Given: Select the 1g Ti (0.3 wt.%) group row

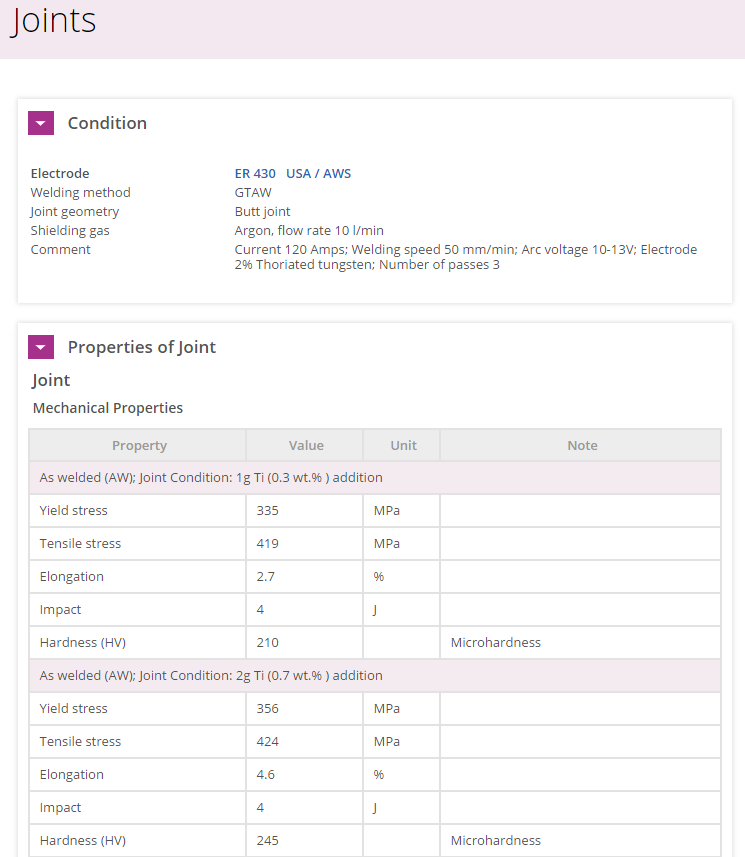Looking at the screenshot, I should pyautogui.click(x=211, y=477).
